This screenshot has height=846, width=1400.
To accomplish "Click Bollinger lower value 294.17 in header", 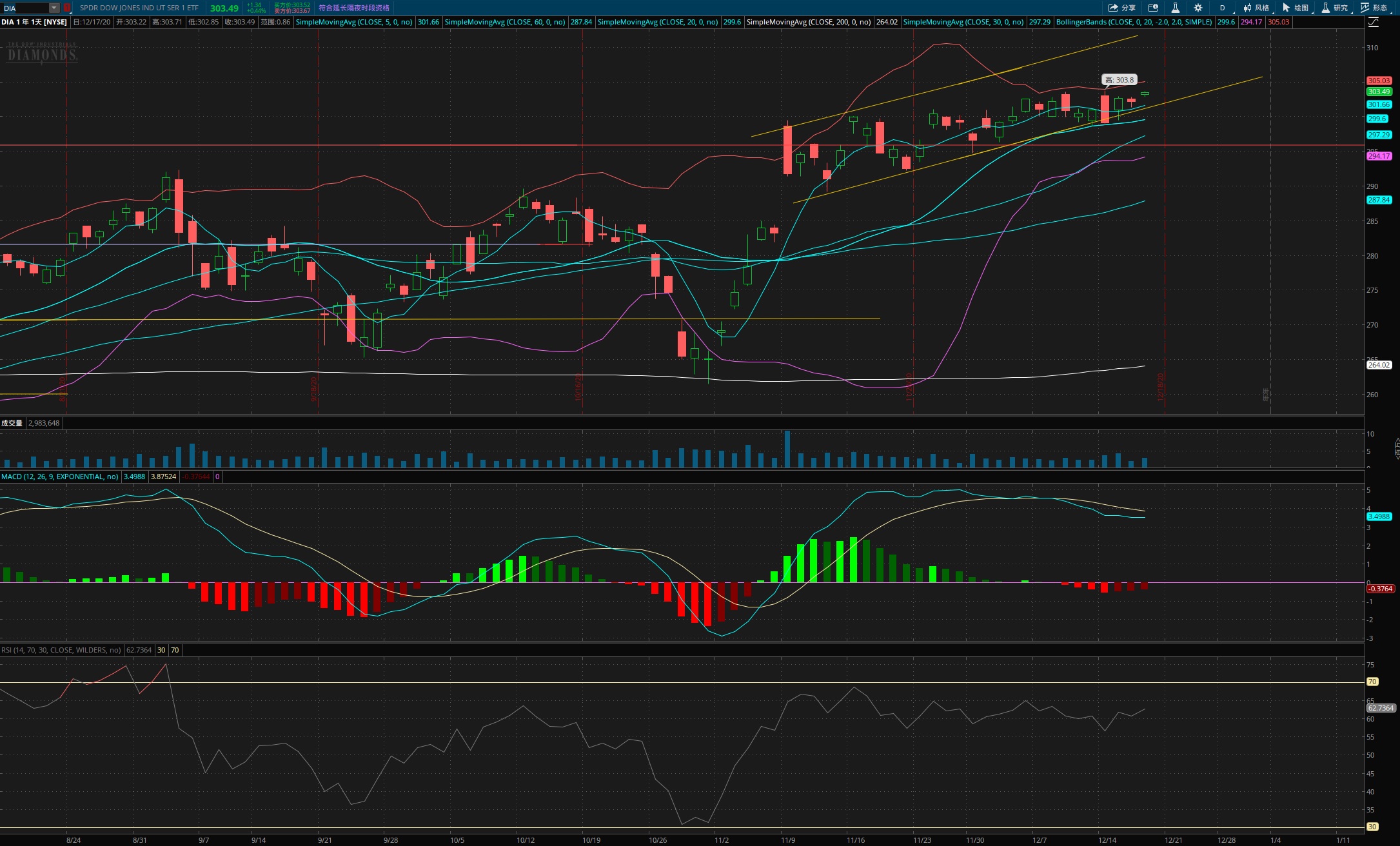I will [1252, 22].
